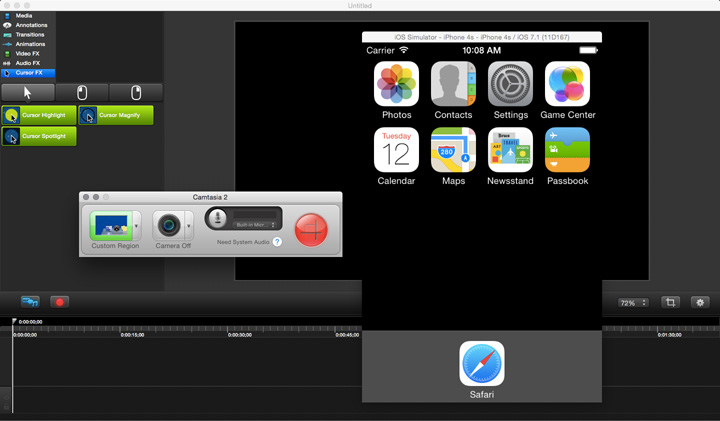The width and height of the screenshot is (720, 421).
Task: Select the canvas crop tool
Action: (x=670, y=302)
